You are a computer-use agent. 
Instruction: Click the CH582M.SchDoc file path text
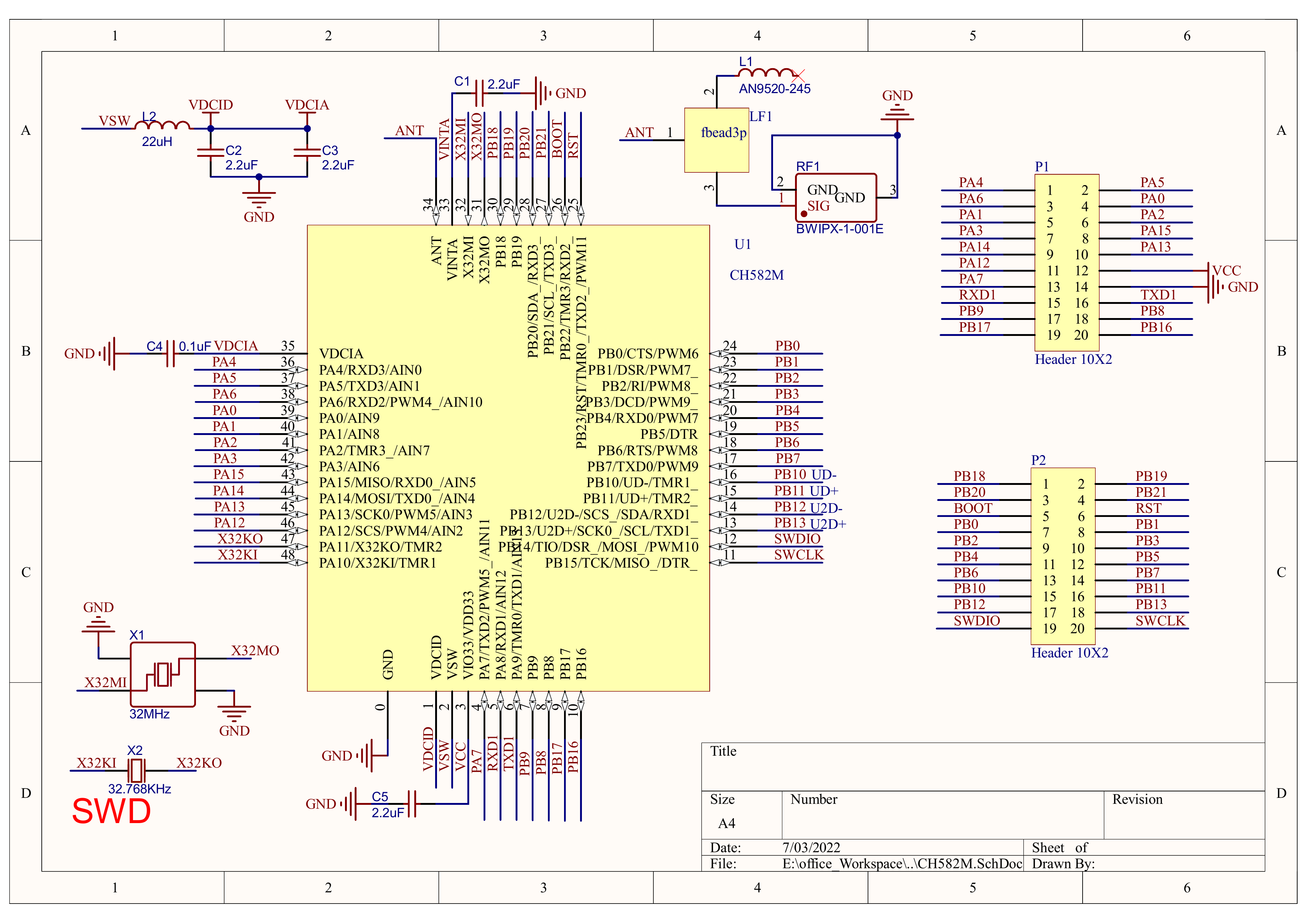[902, 864]
